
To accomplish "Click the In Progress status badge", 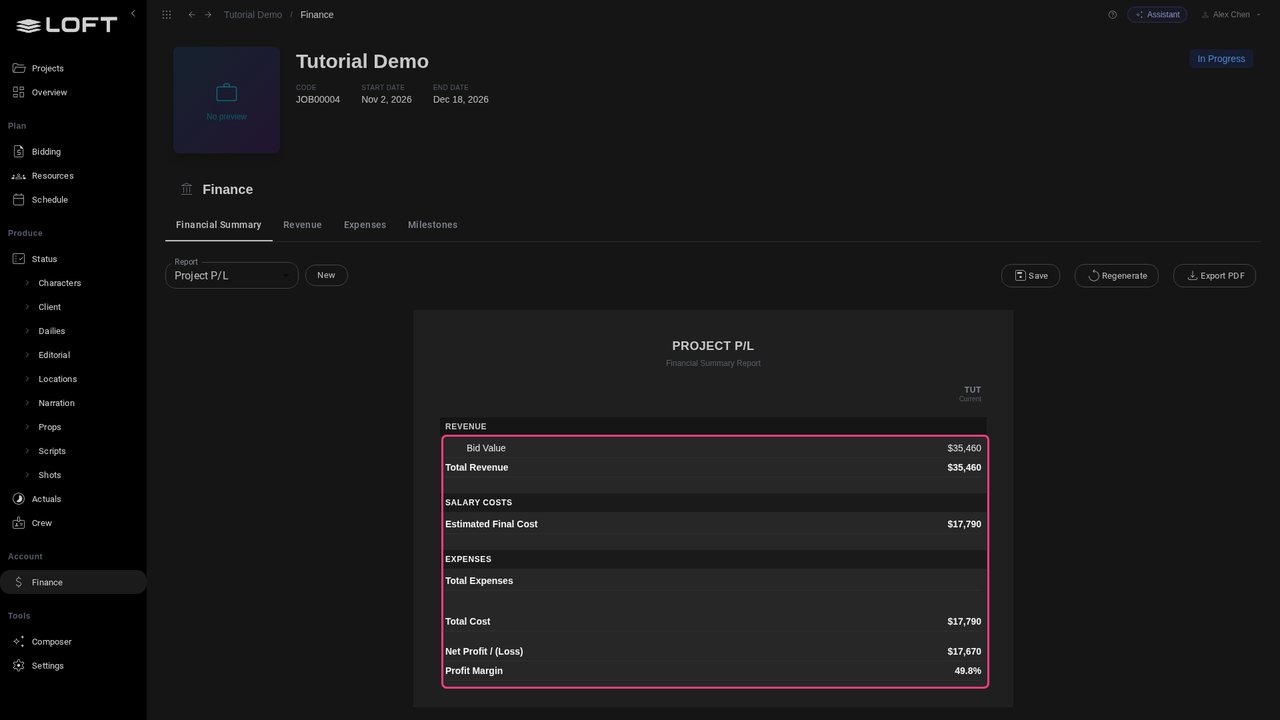I will click(x=1221, y=59).
